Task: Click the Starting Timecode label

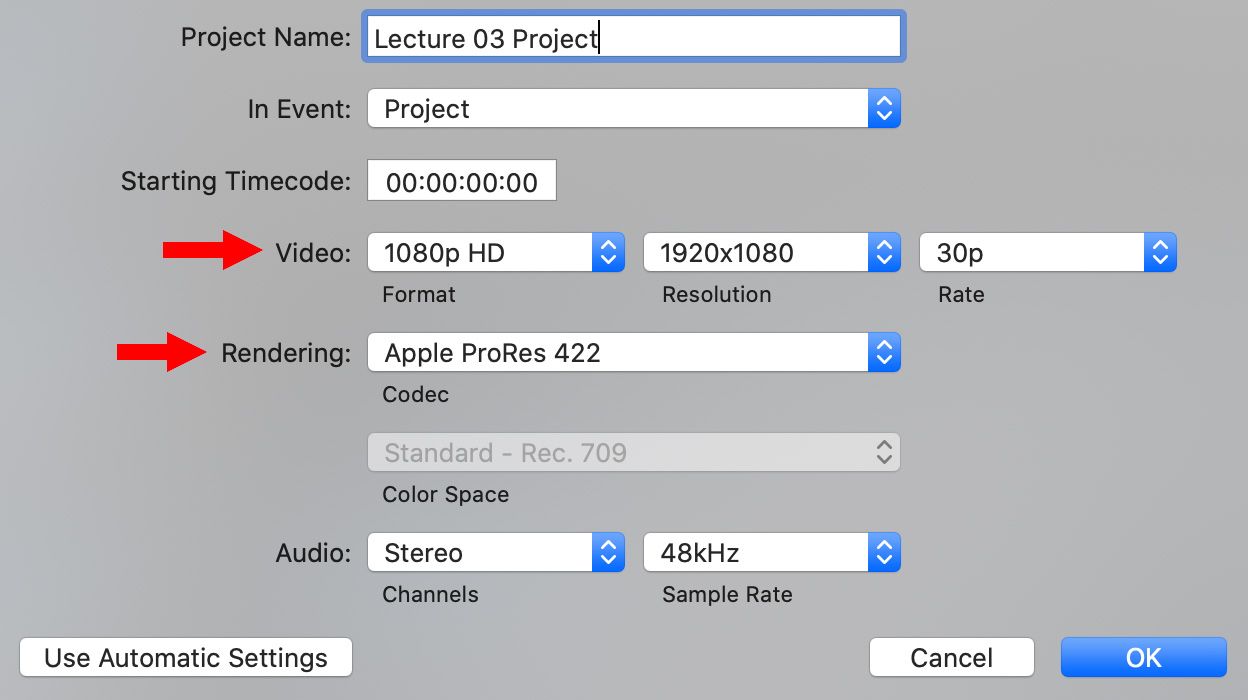Action: coord(236,182)
